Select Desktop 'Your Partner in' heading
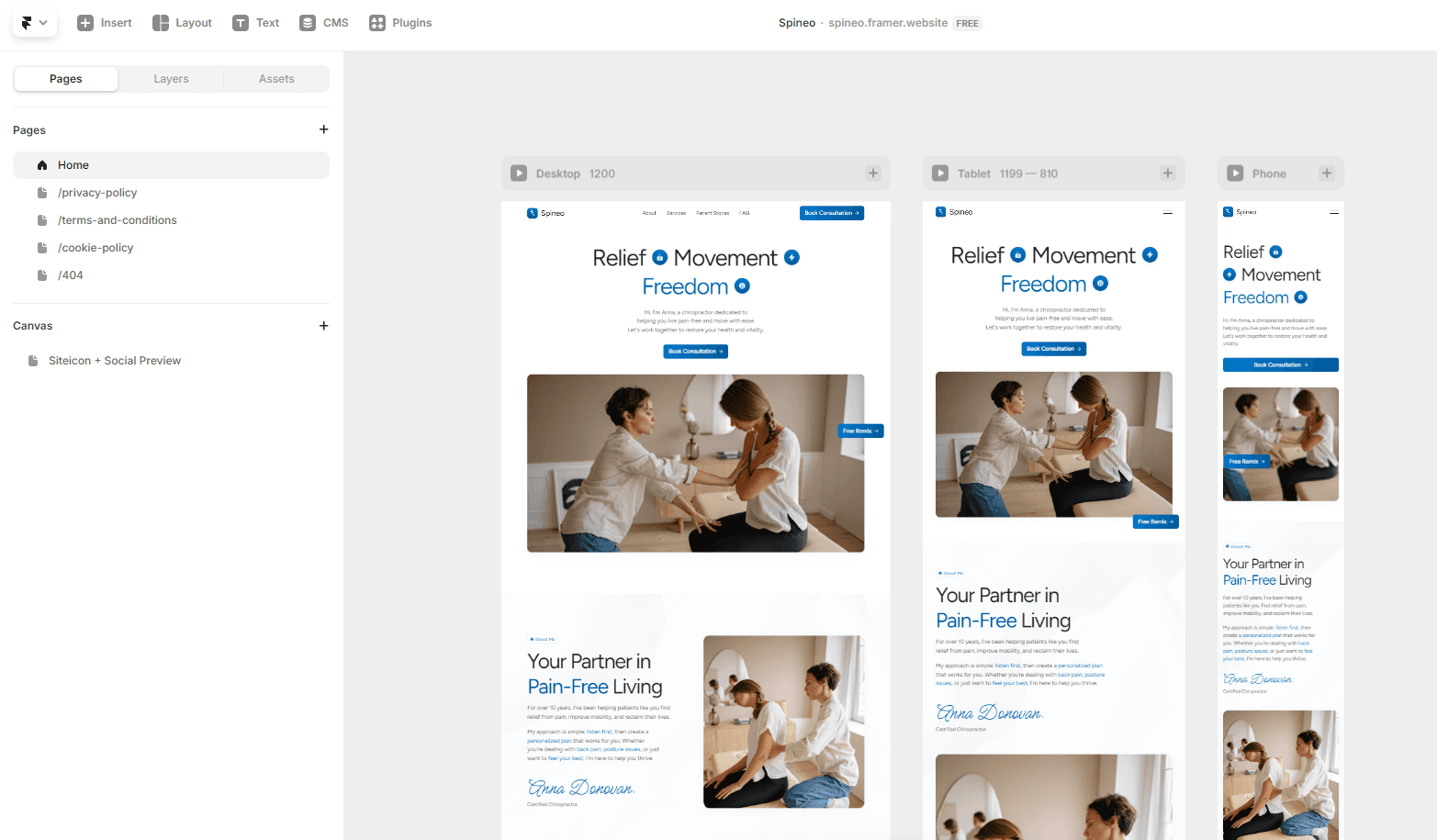 click(x=589, y=662)
